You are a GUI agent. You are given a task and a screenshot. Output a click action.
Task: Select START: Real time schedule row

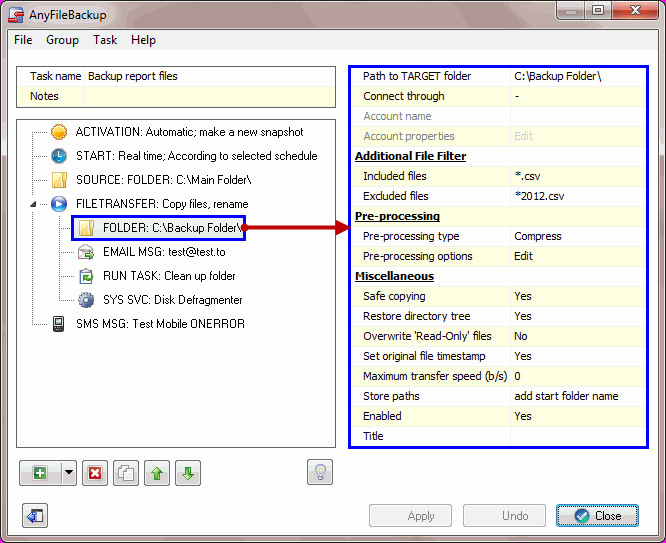click(196, 156)
